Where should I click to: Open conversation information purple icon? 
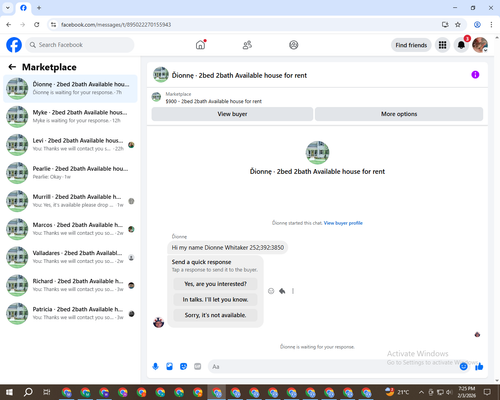[x=475, y=75]
